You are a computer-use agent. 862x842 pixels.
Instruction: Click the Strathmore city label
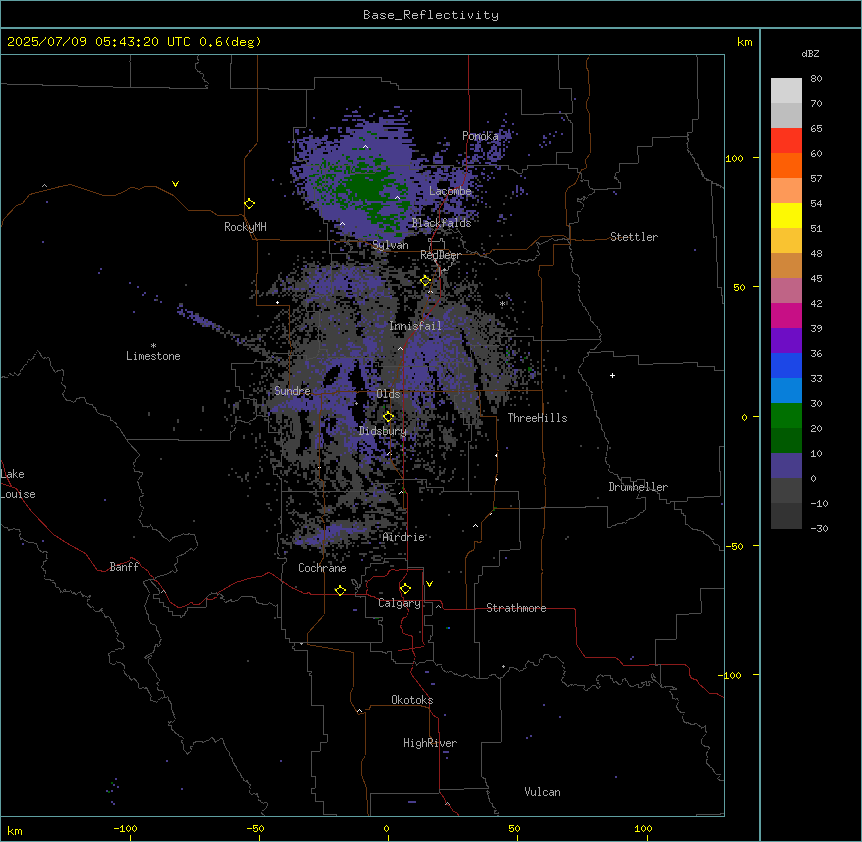[x=516, y=608]
